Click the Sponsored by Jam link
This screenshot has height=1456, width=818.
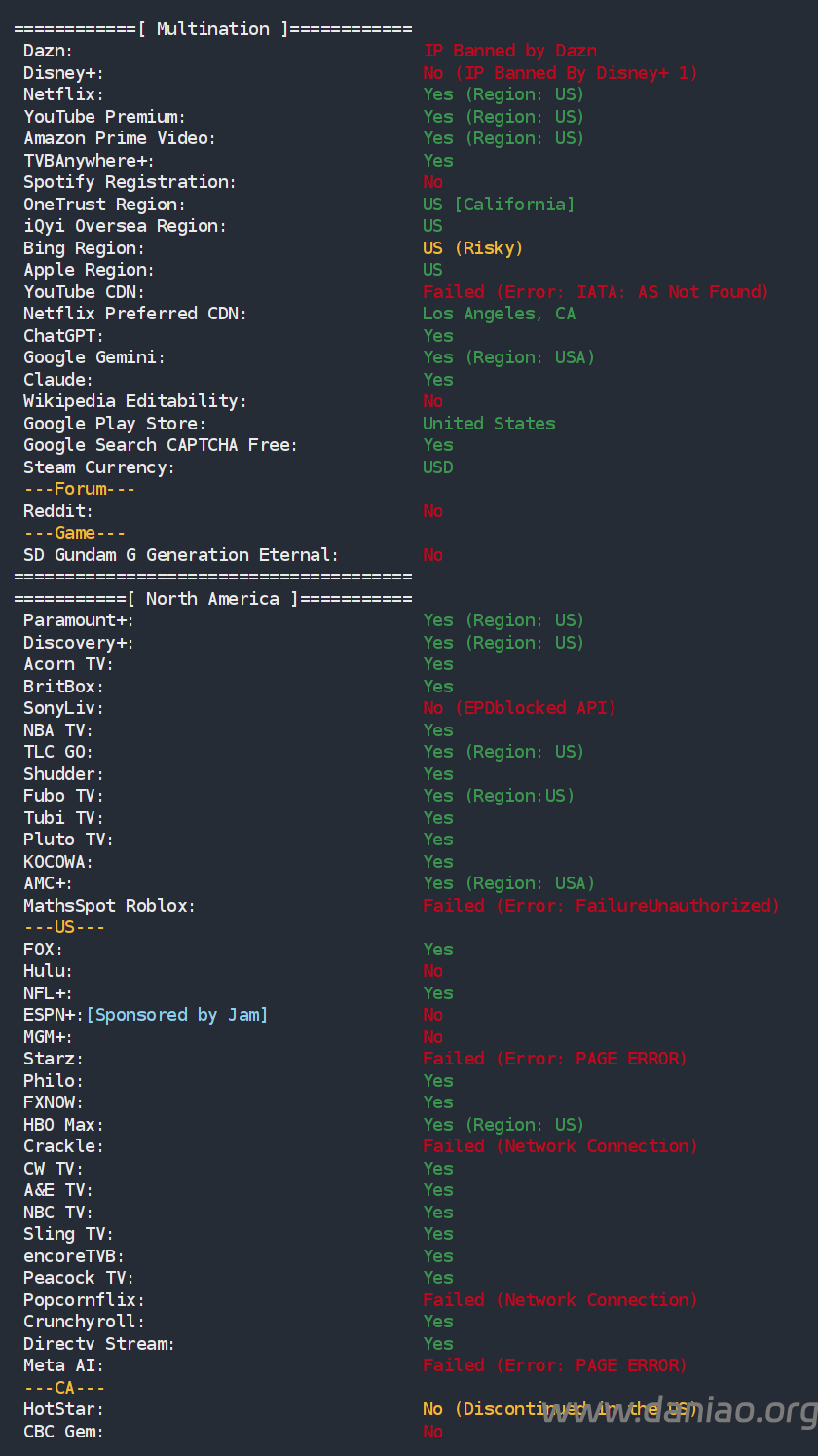pyautogui.click(x=177, y=1015)
